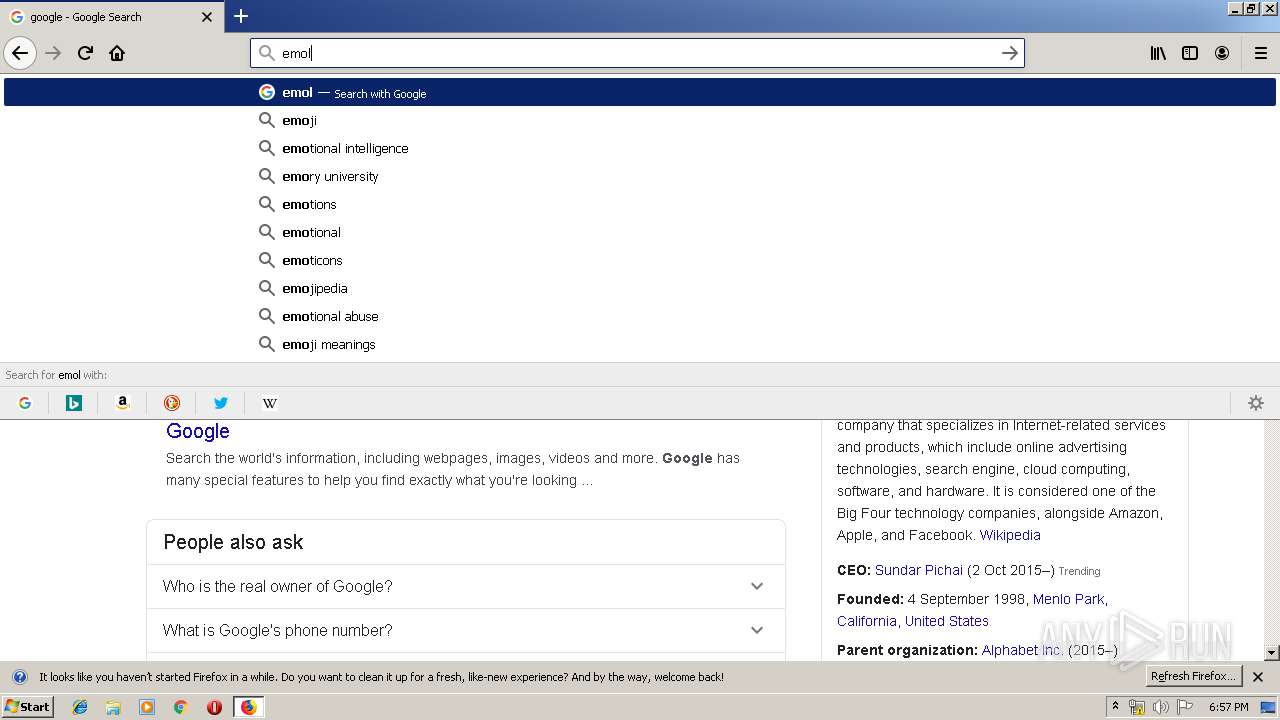Choose 'emory university' suggestion
The height and width of the screenshot is (720, 1280).
pyautogui.click(x=640, y=176)
